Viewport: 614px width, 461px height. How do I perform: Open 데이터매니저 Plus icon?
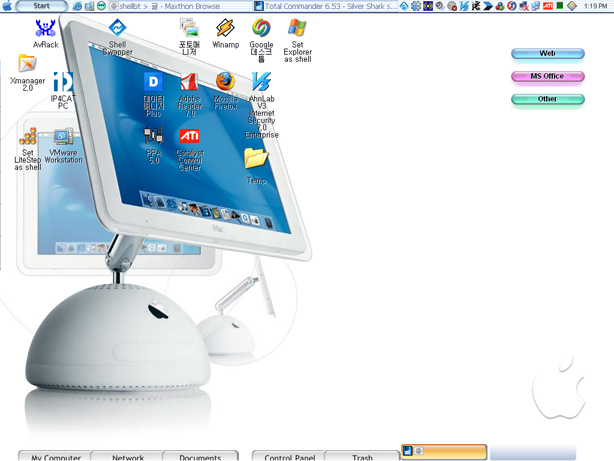[x=154, y=94]
